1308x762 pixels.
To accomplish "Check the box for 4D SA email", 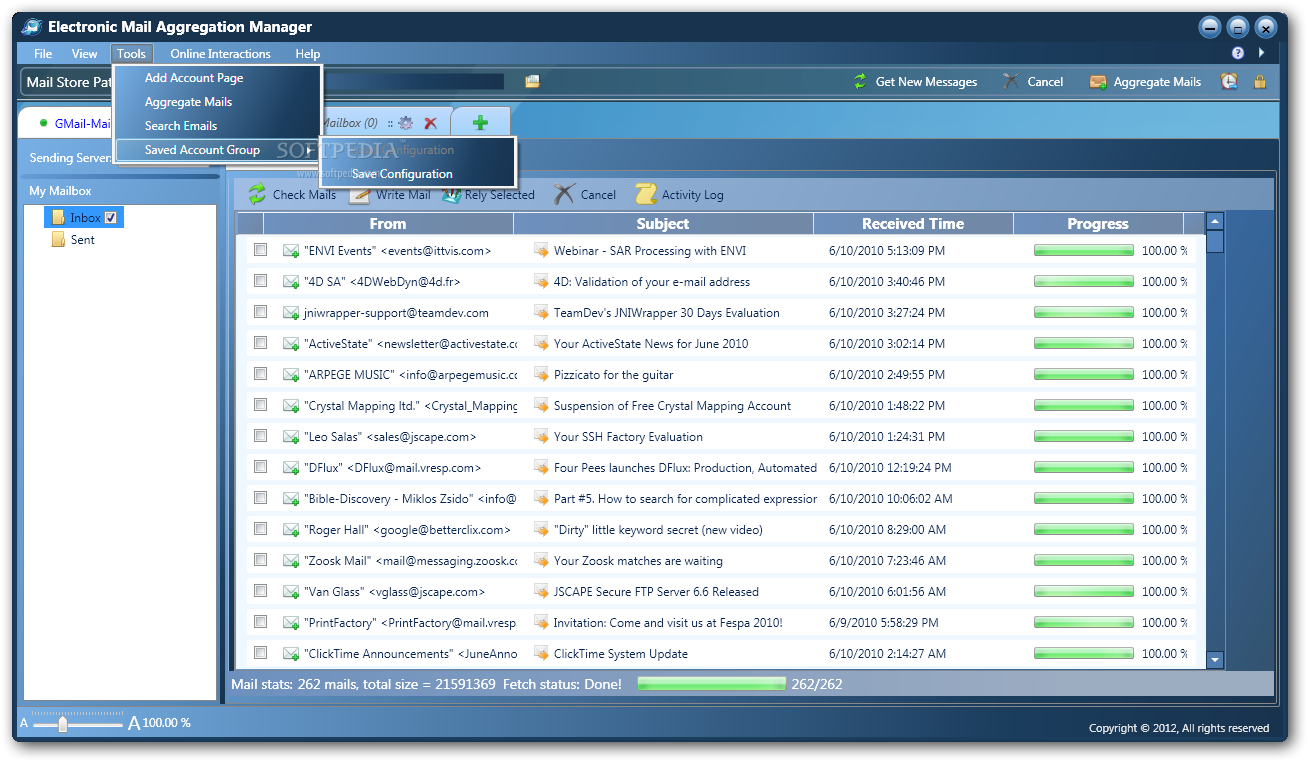I will point(260,281).
